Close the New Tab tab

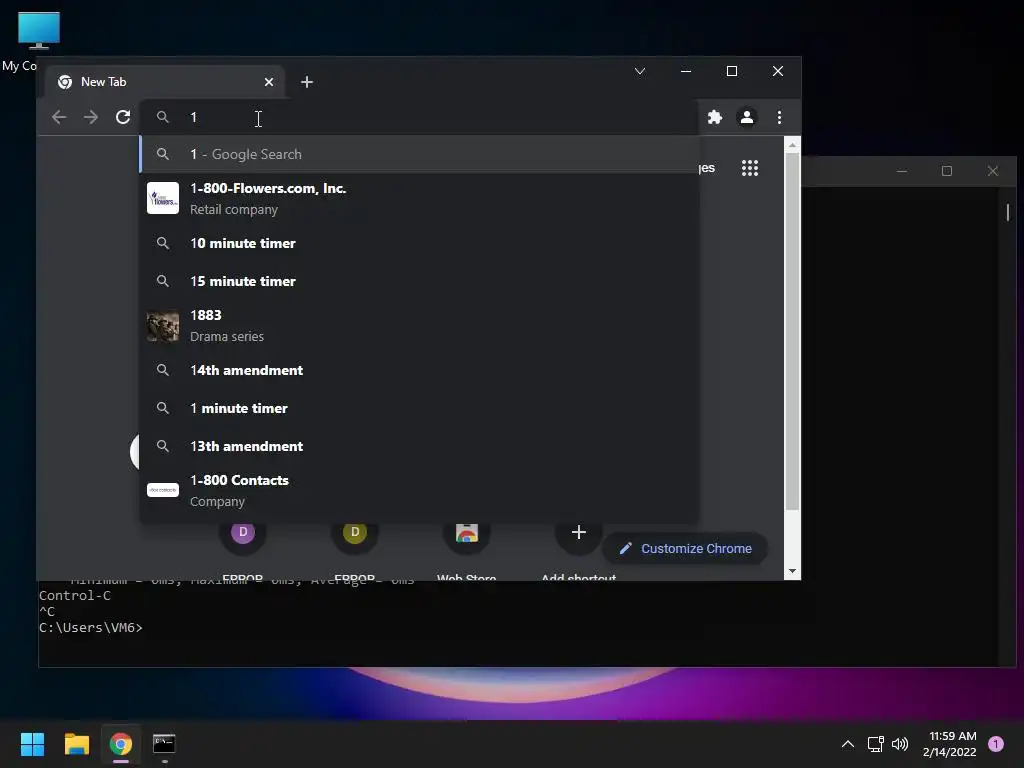(x=269, y=82)
